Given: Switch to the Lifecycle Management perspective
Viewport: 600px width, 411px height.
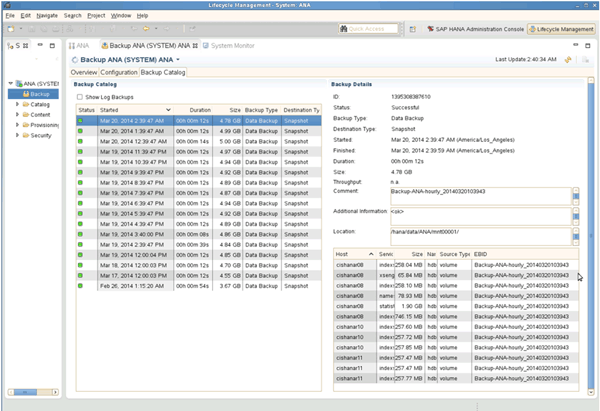Looking at the screenshot, I should (560, 29).
